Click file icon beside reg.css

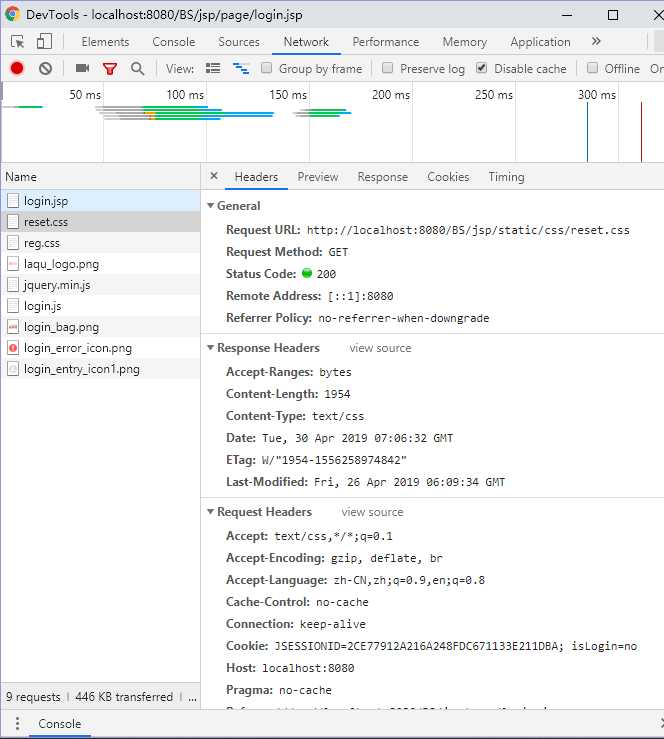click(13, 243)
